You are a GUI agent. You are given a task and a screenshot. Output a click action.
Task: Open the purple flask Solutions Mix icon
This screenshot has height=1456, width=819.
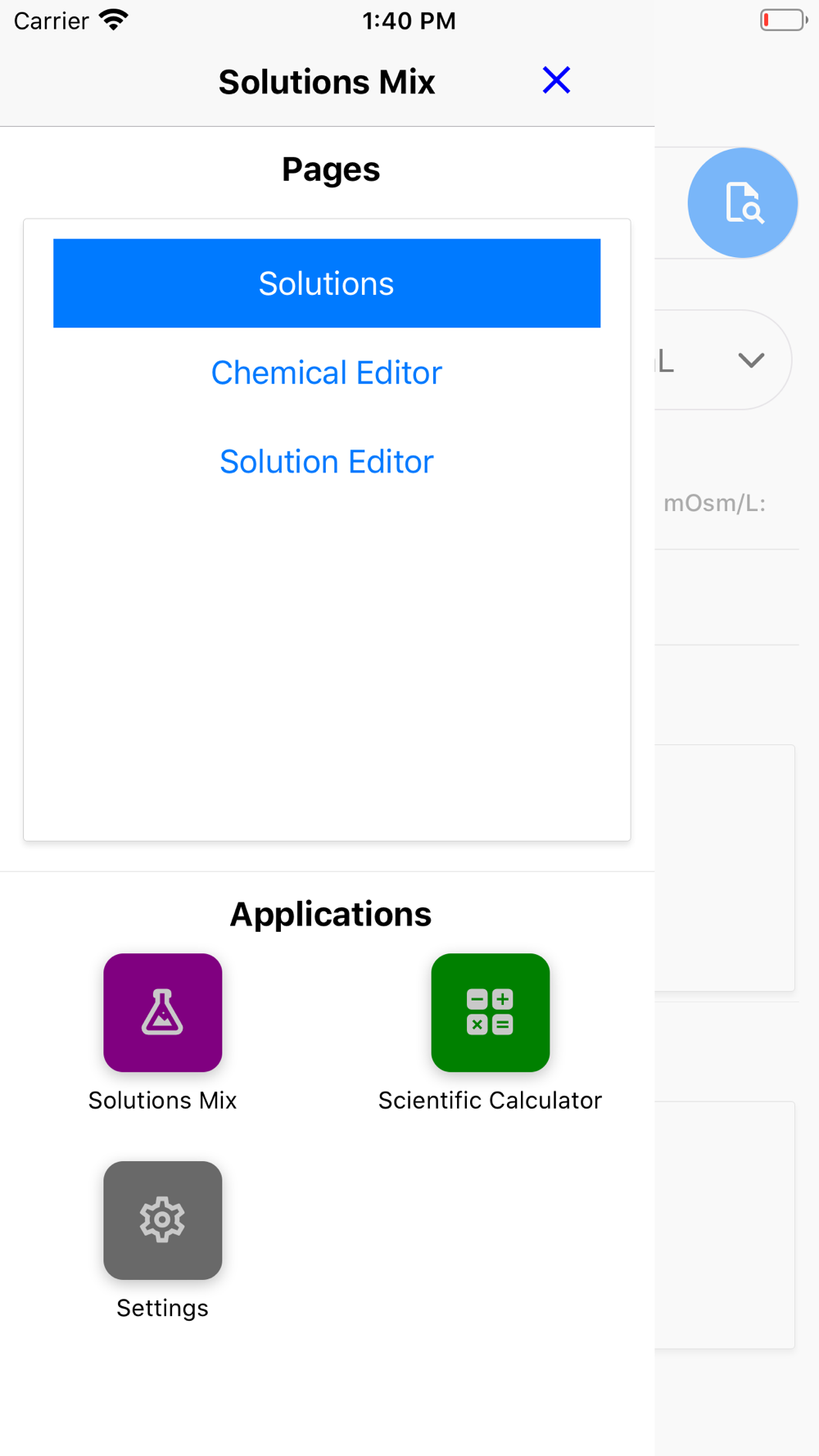pyautogui.click(x=162, y=1012)
